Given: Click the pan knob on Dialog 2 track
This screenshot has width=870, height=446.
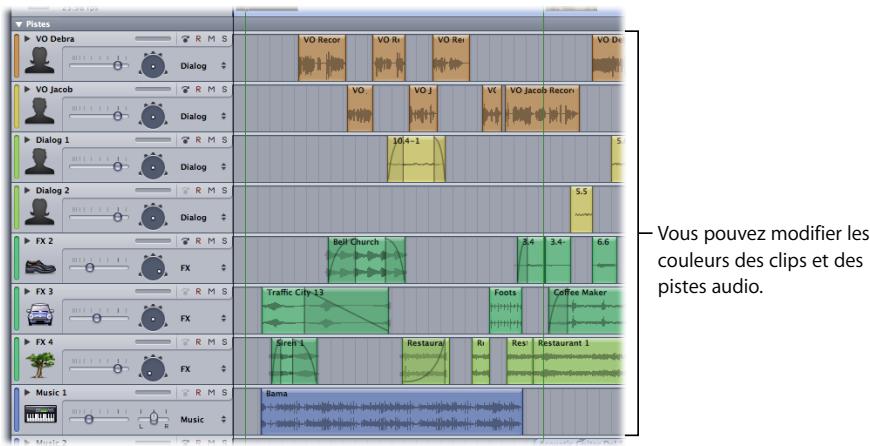Looking at the screenshot, I should 154,217.
